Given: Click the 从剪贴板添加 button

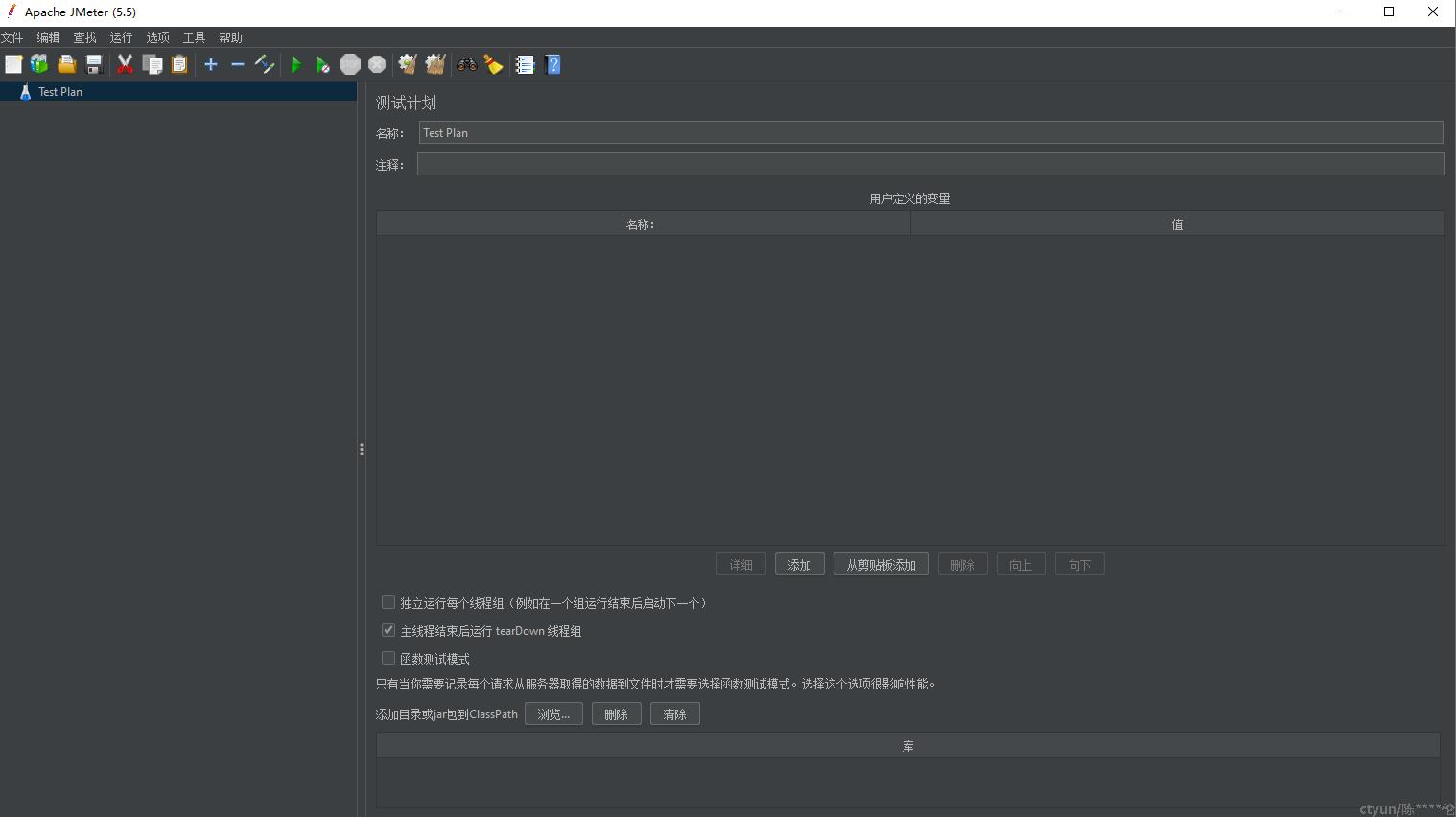Looking at the screenshot, I should (881, 564).
